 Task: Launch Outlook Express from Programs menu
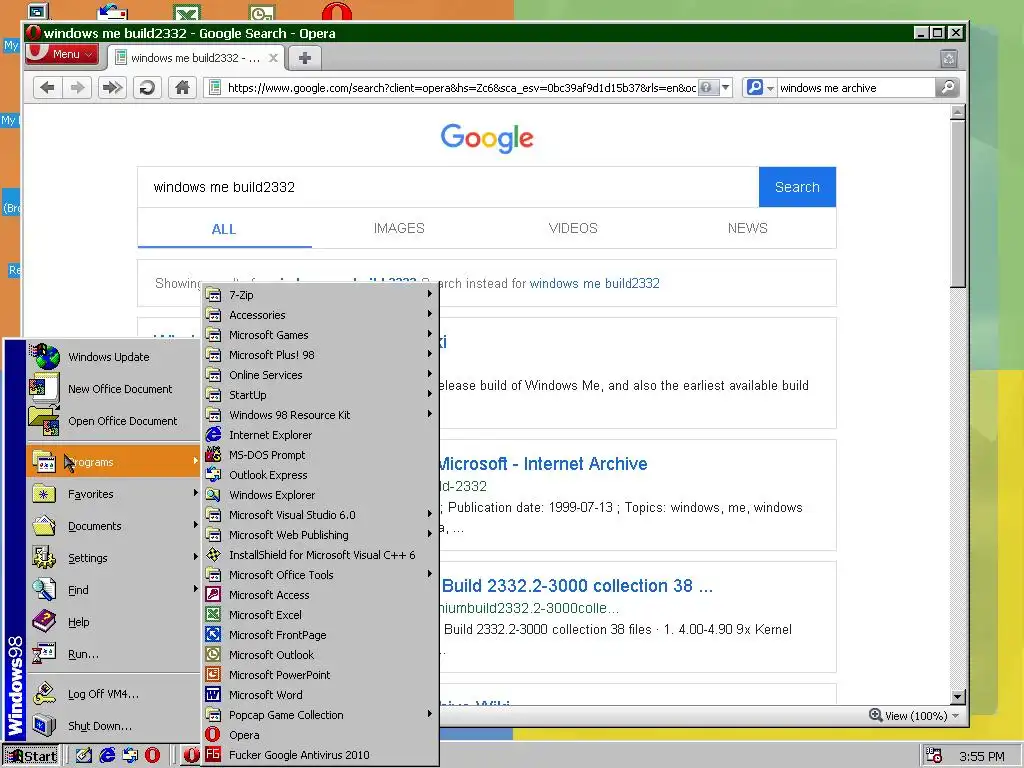320,475
